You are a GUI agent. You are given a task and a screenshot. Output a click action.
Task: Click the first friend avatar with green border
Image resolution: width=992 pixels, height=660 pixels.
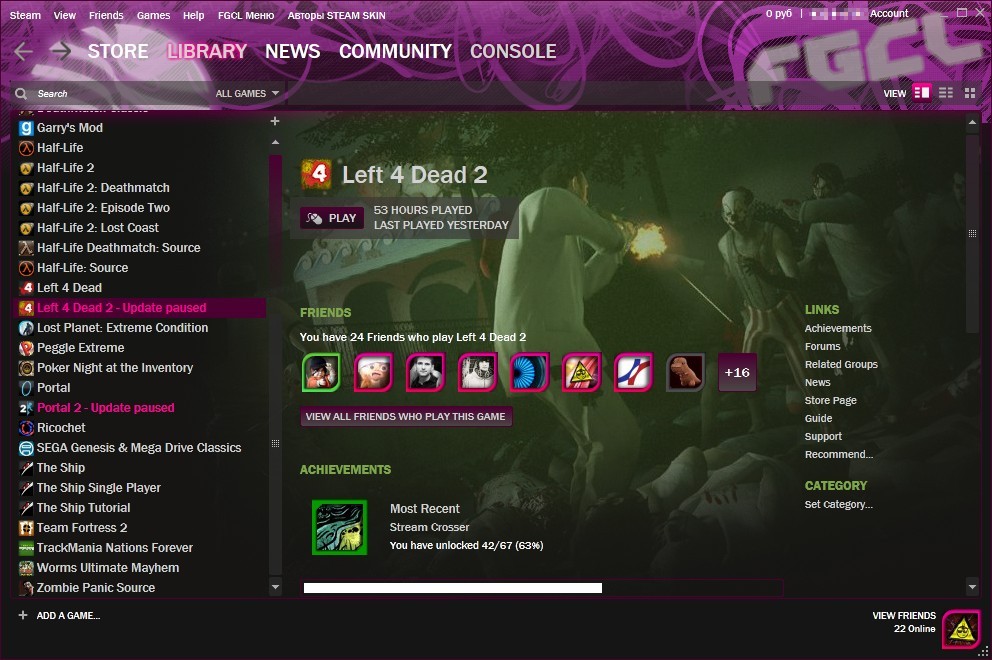[x=321, y=372]
